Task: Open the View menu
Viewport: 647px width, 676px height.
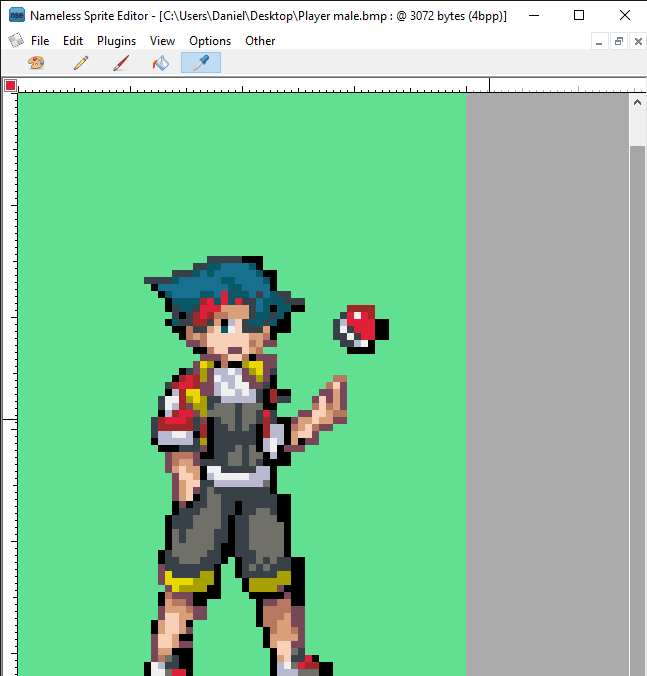Action: point(162,41)
